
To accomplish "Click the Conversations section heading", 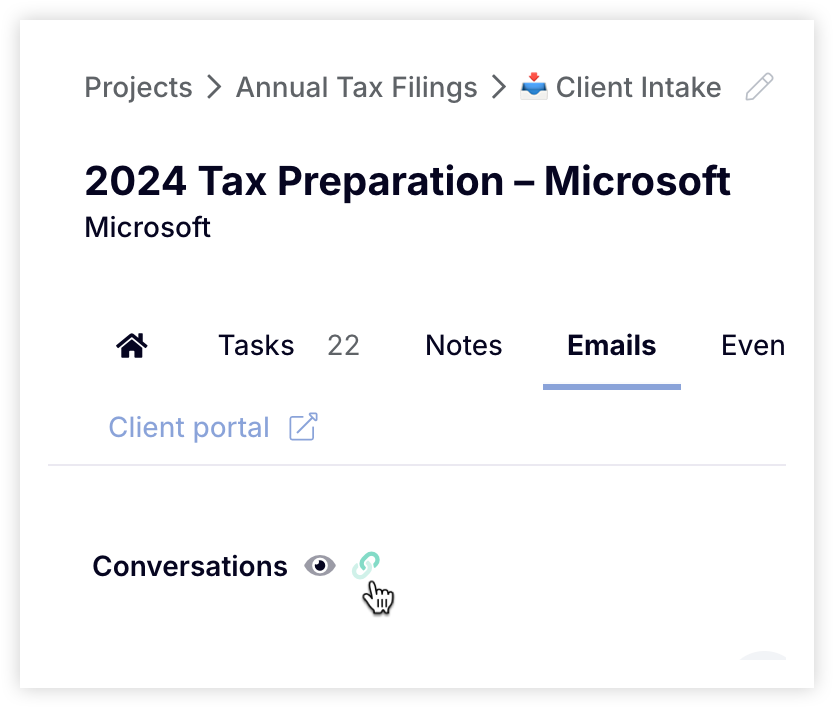I will coord(190,566).
